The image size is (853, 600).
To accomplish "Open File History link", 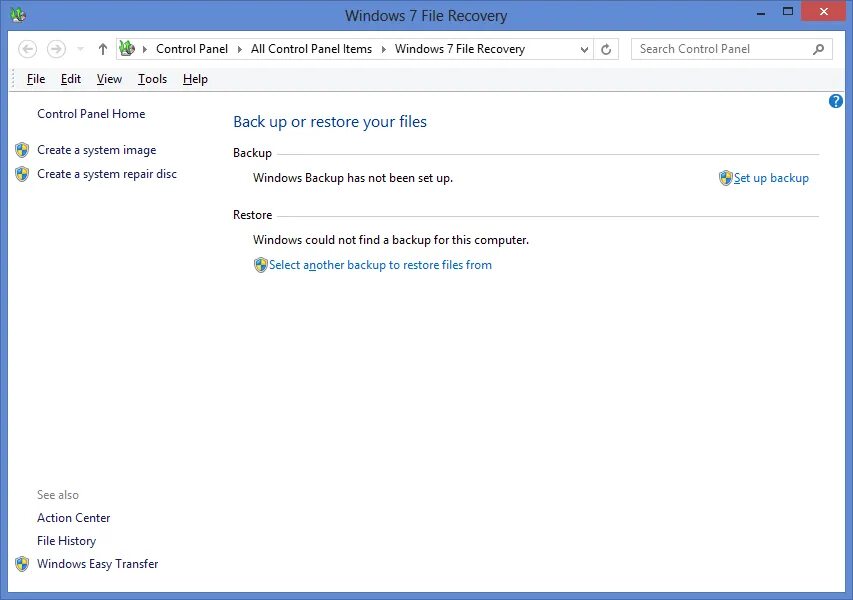I will coord(66,541).
